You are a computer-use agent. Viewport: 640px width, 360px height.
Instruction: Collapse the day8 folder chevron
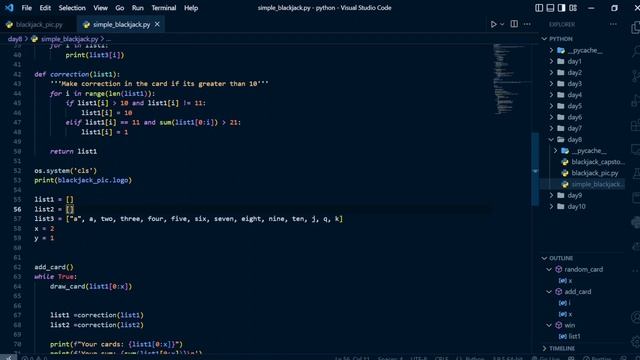[x=551, y=139]
